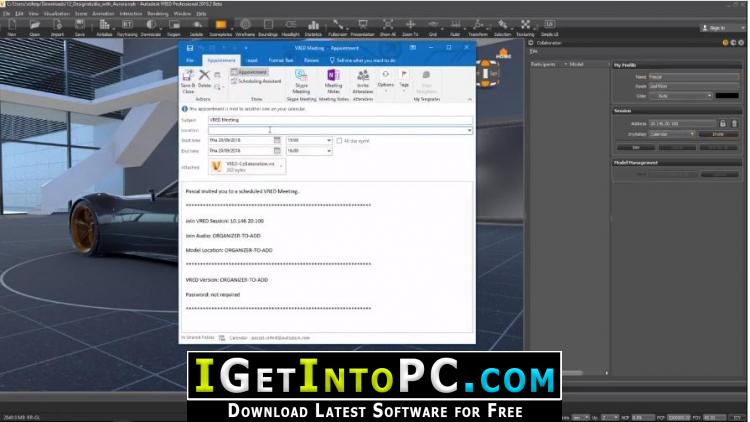Enable the All day event checkbox

coord(339,141)
